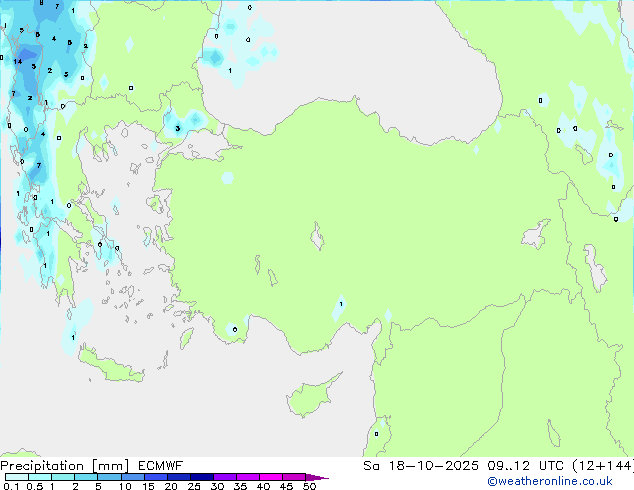
Task: Click the legend label '45'
Action: coord(286,486)
